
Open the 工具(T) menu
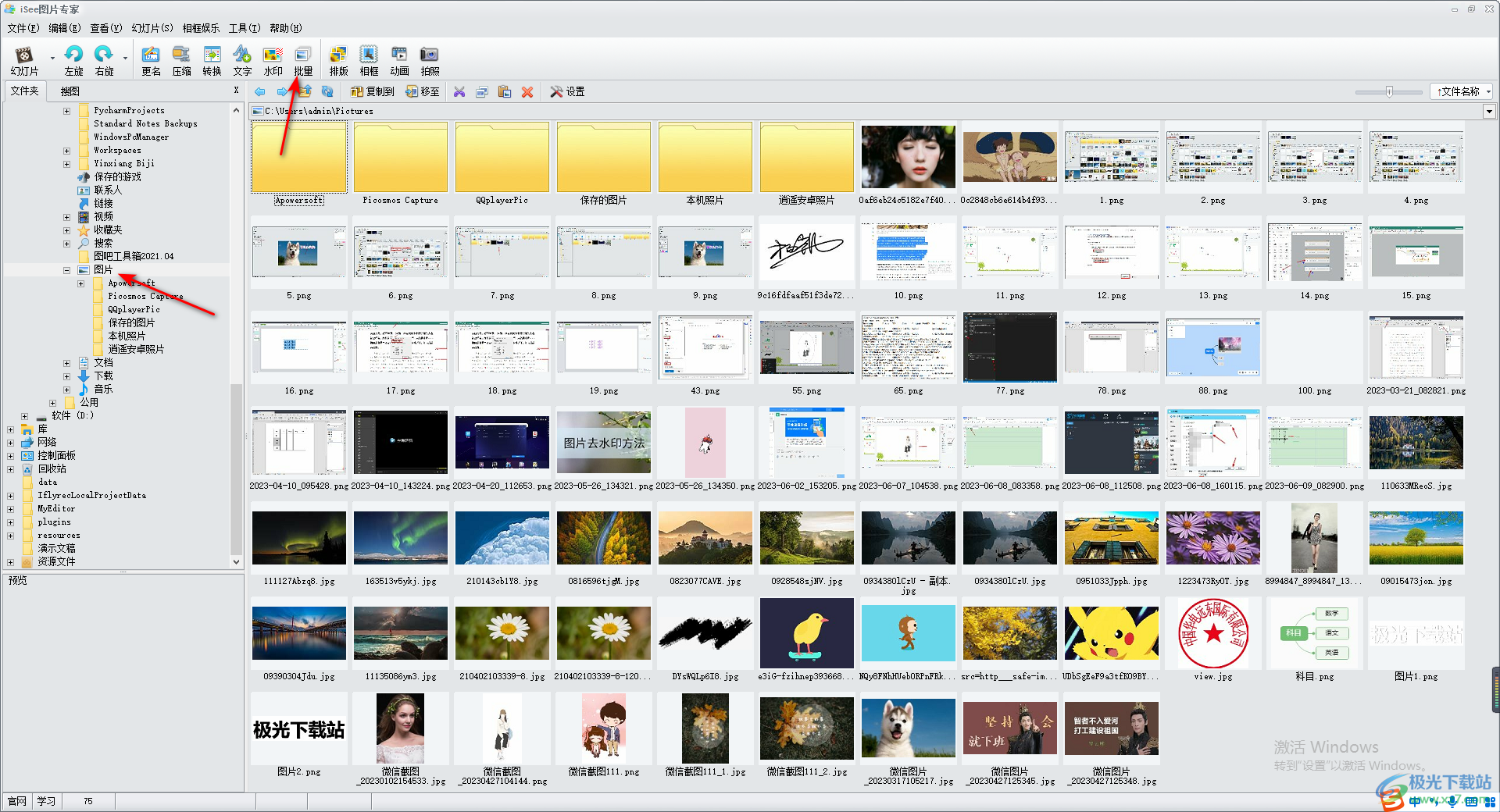pyautogui.click(x=245, y=28)
